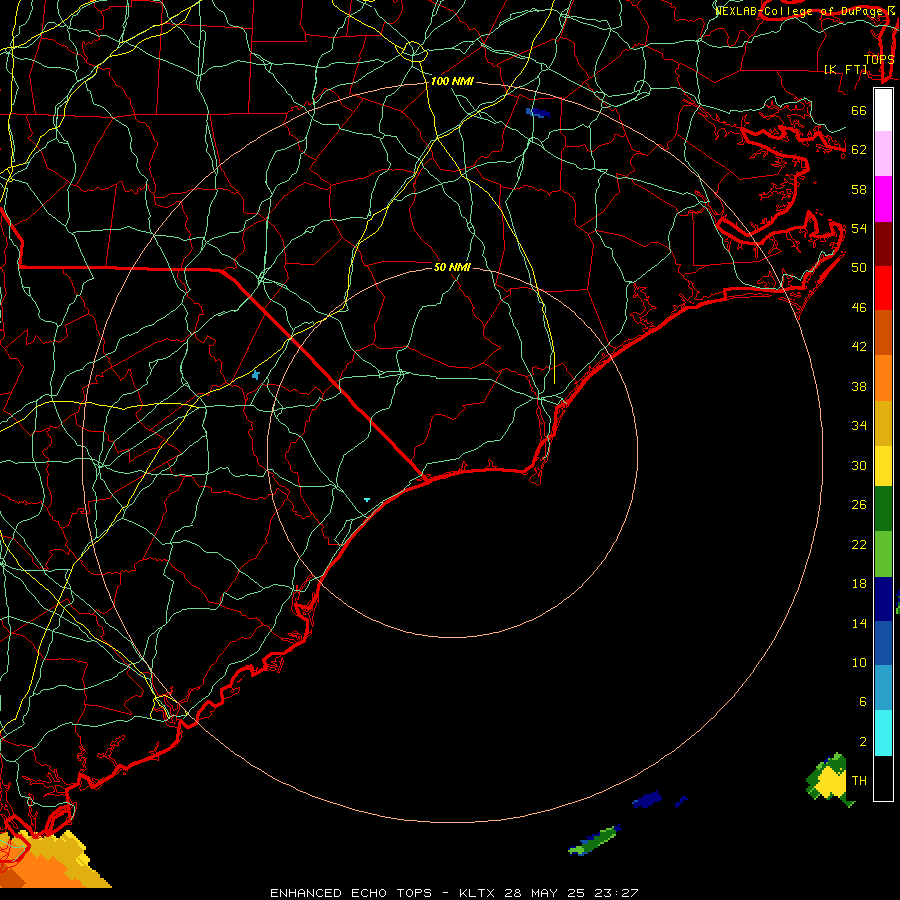This screenshot has width=900, height=900.
Task: Click the '50 NMI' range ring label
Action: 452,267
